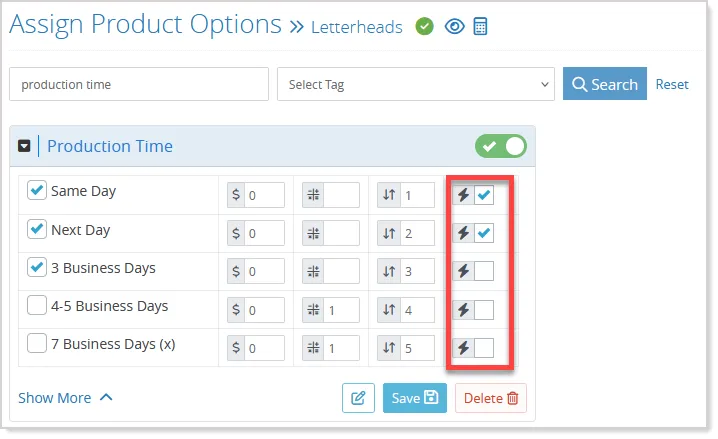Uncheck the Same Day option checkbox
Viewport: 718px width, 439px height.
(37, 190)
